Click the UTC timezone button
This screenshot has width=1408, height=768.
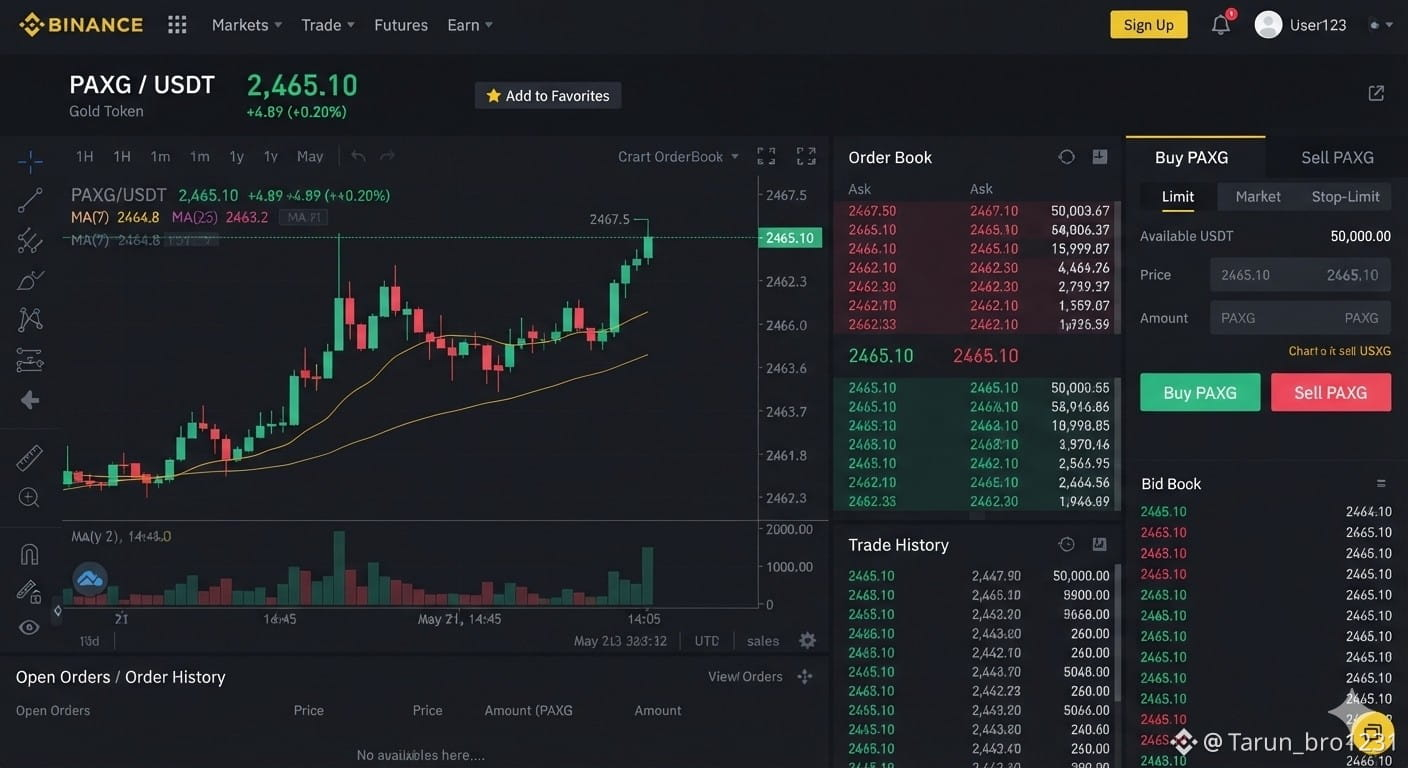pyautogui.click(x=707, y=641)
